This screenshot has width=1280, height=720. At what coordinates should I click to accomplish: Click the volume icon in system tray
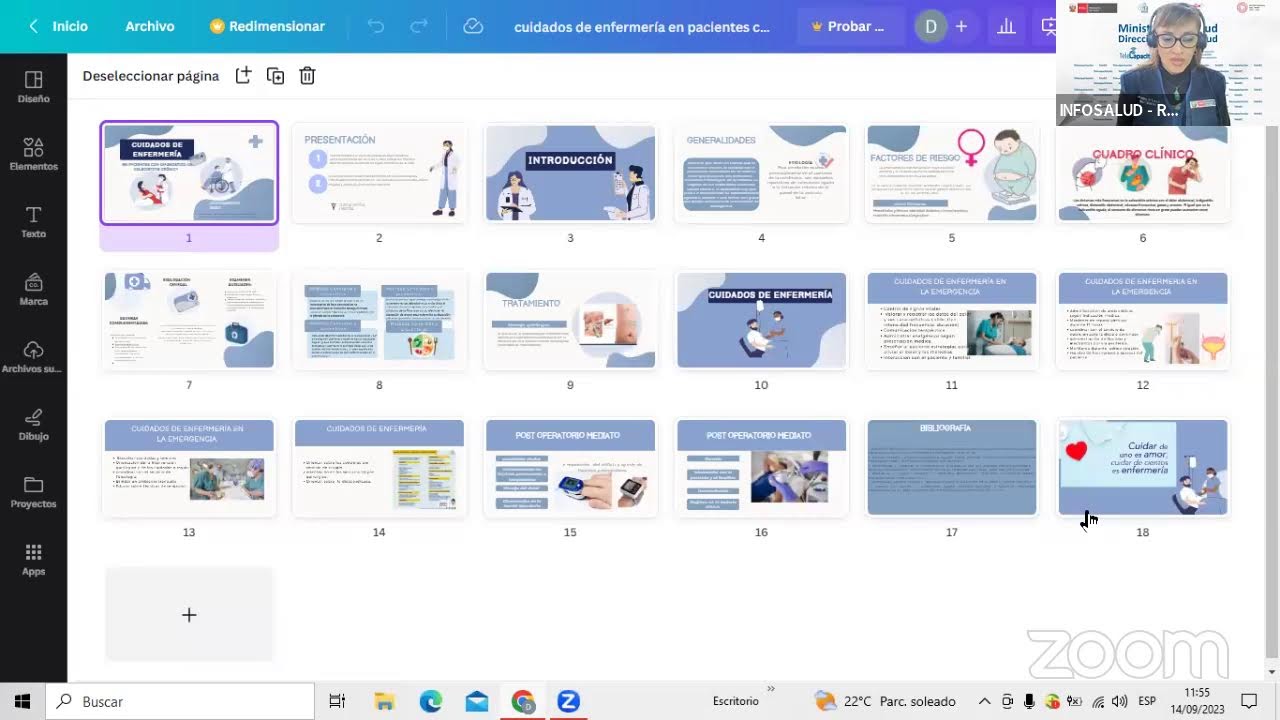[x=1118, y=701]
